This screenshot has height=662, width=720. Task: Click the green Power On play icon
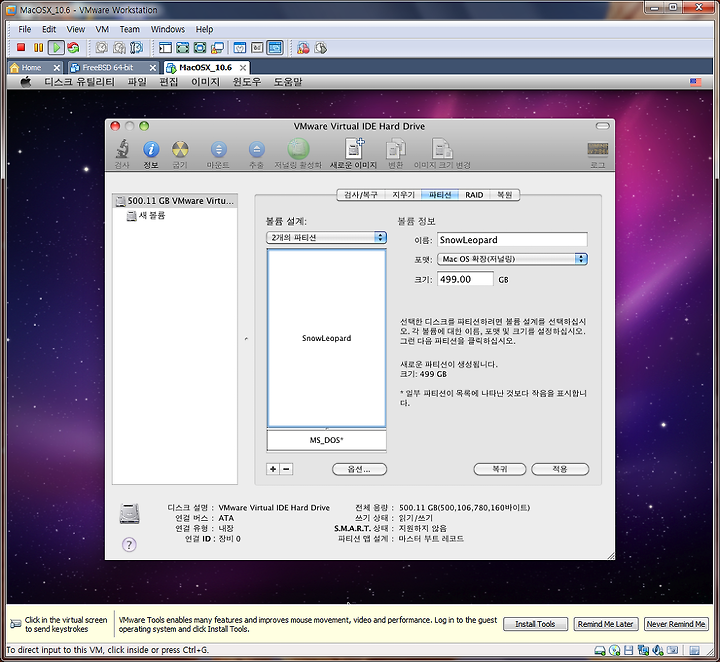click(56, 47)
